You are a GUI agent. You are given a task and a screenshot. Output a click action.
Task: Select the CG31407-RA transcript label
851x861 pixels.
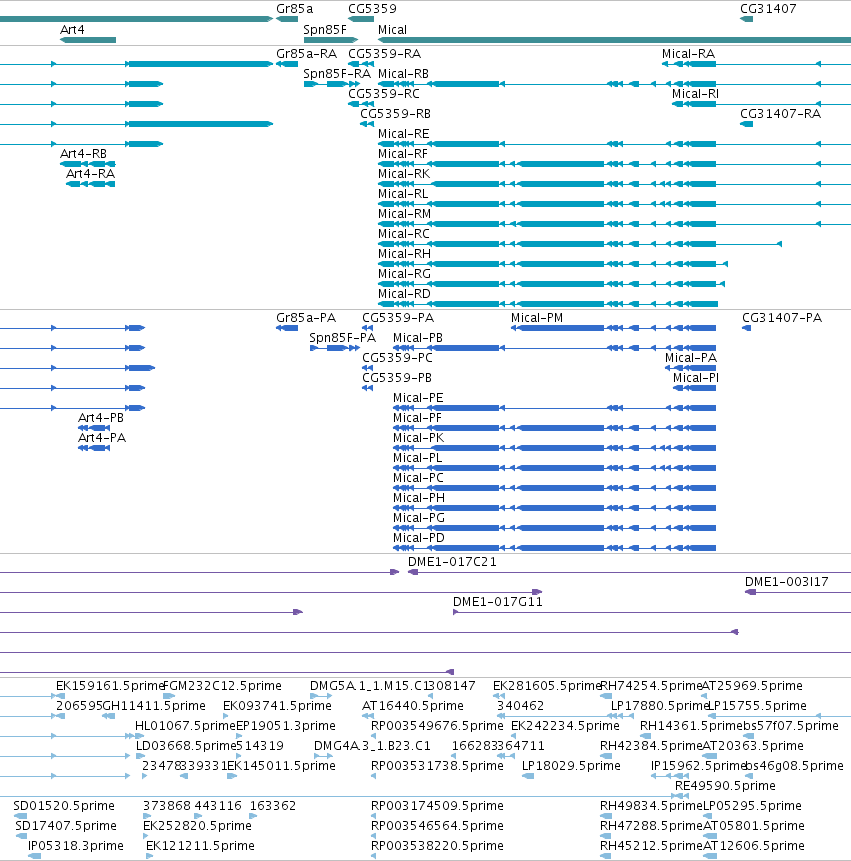point(780,114)
